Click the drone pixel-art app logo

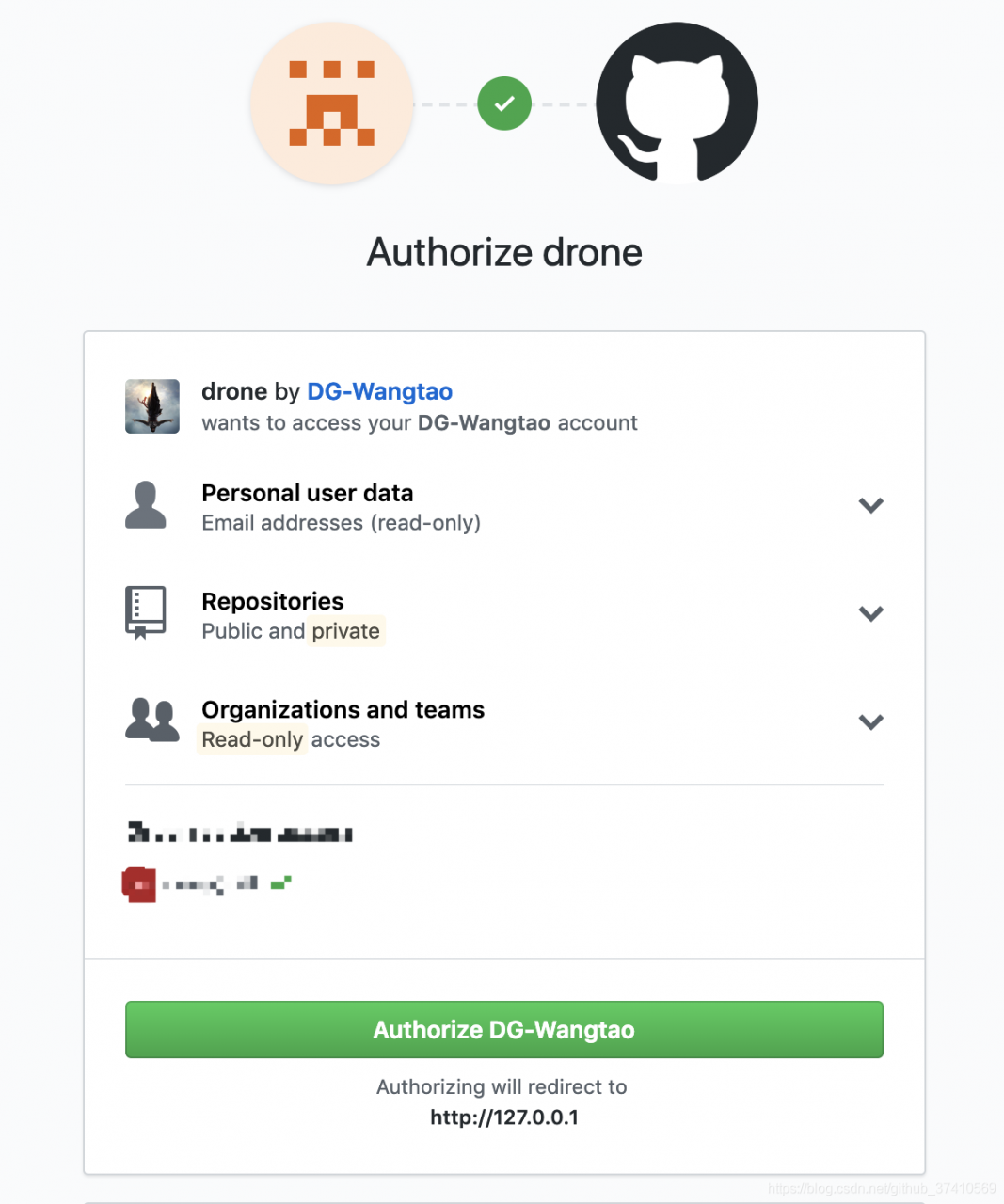pos(332,103)
